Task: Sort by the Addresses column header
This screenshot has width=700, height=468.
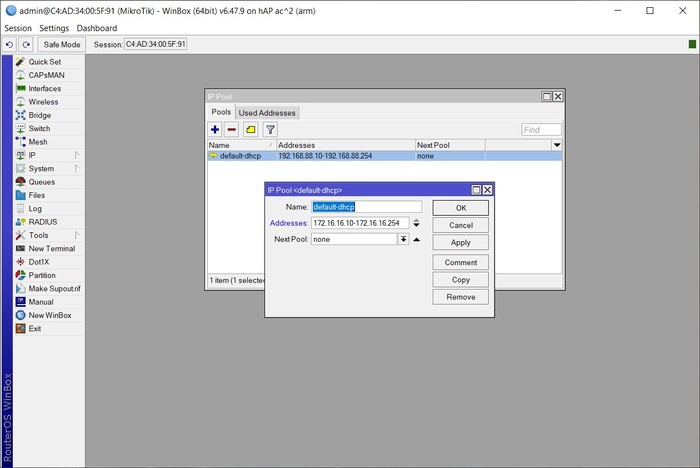Action: tap(346, 145)
